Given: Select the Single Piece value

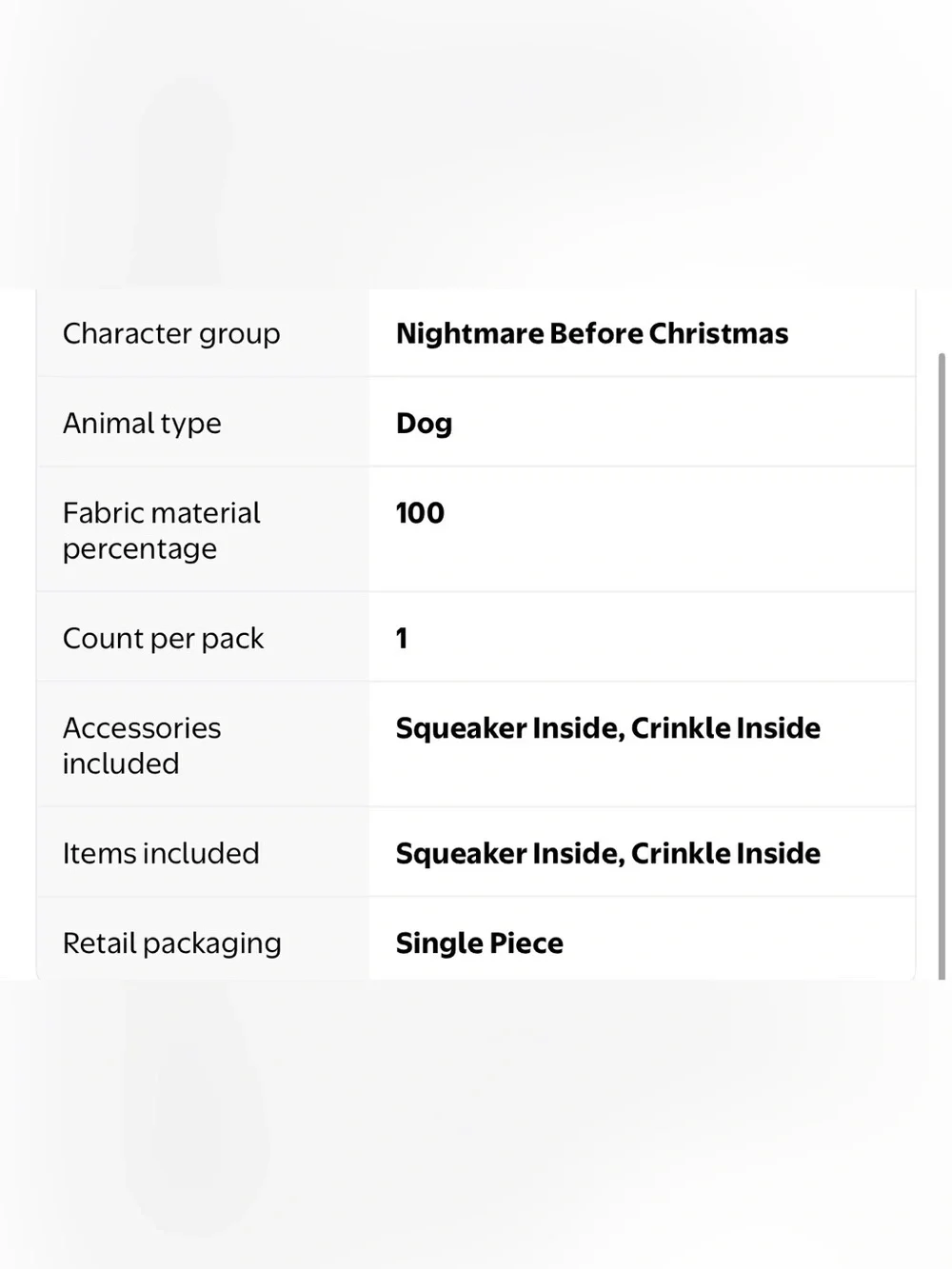Looking at the screenshot, I should point(480,942).
